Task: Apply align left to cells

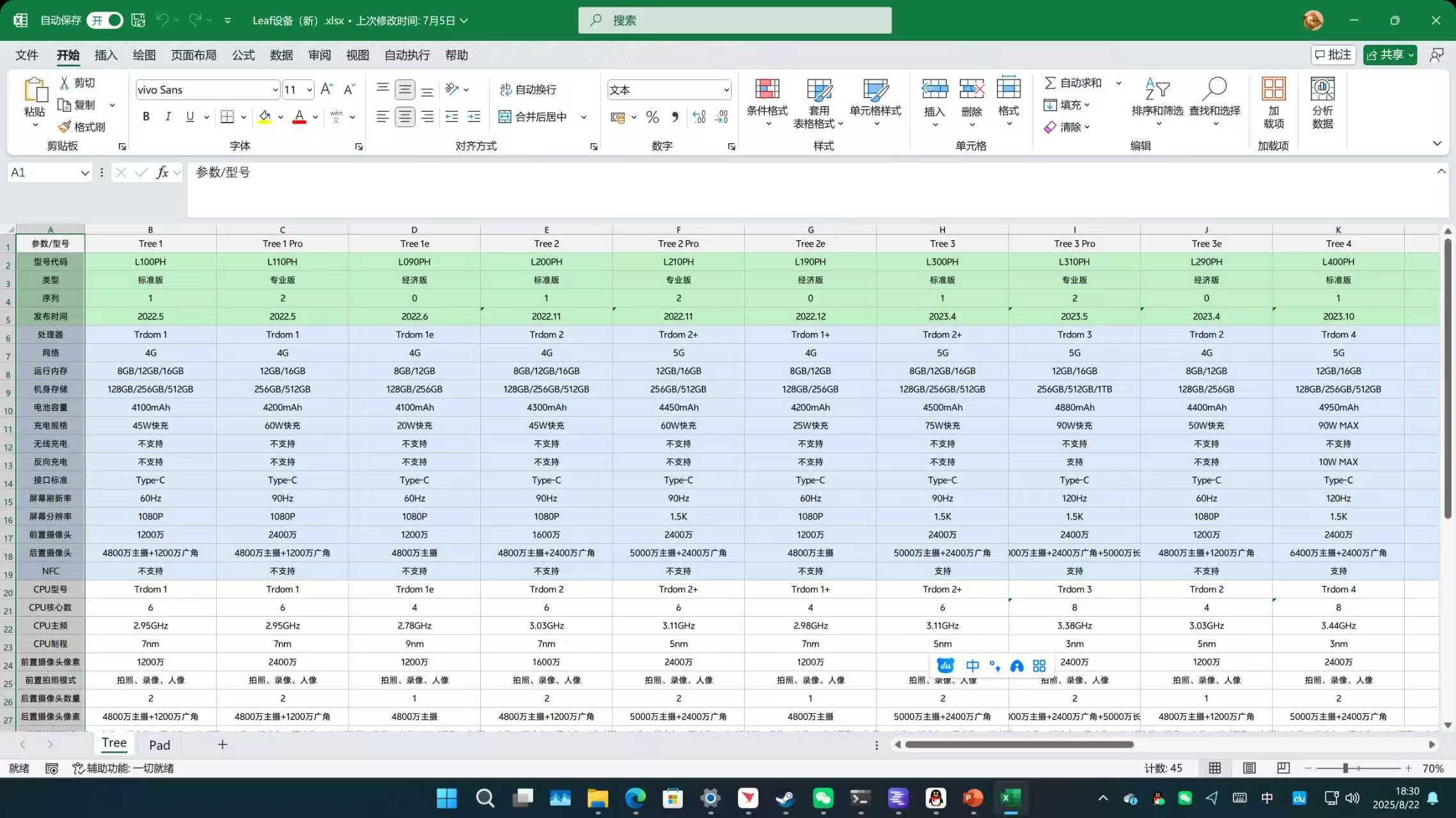Action: (382, 117)
